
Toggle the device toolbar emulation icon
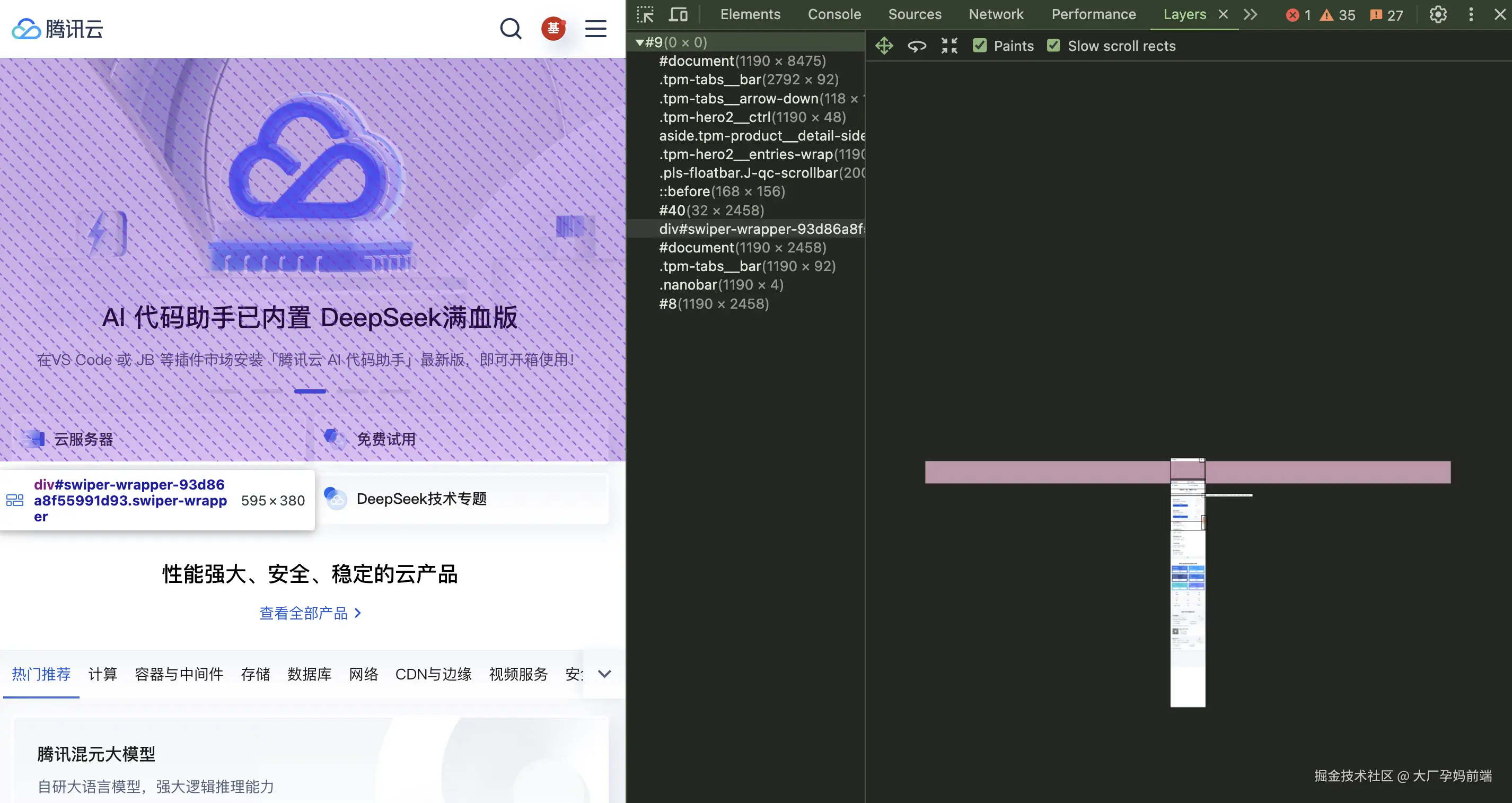tap(678, 13)
